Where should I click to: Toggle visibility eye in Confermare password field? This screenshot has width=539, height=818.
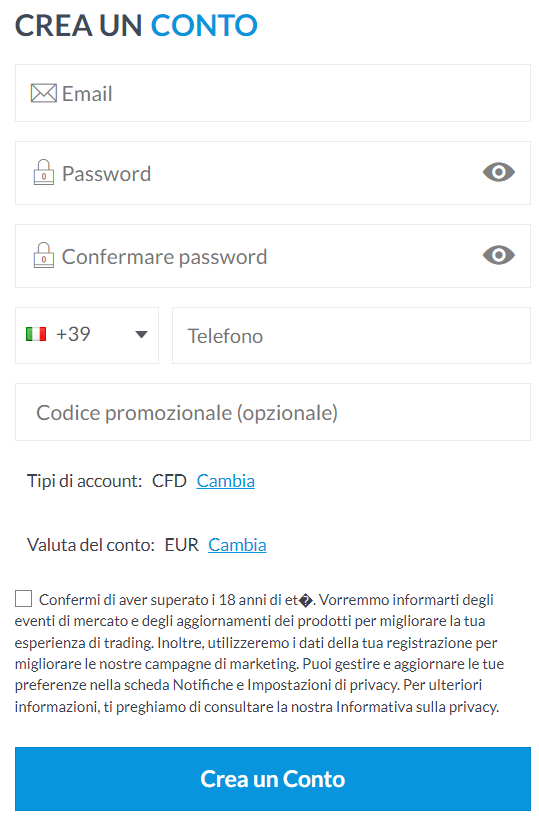(499, 255)
